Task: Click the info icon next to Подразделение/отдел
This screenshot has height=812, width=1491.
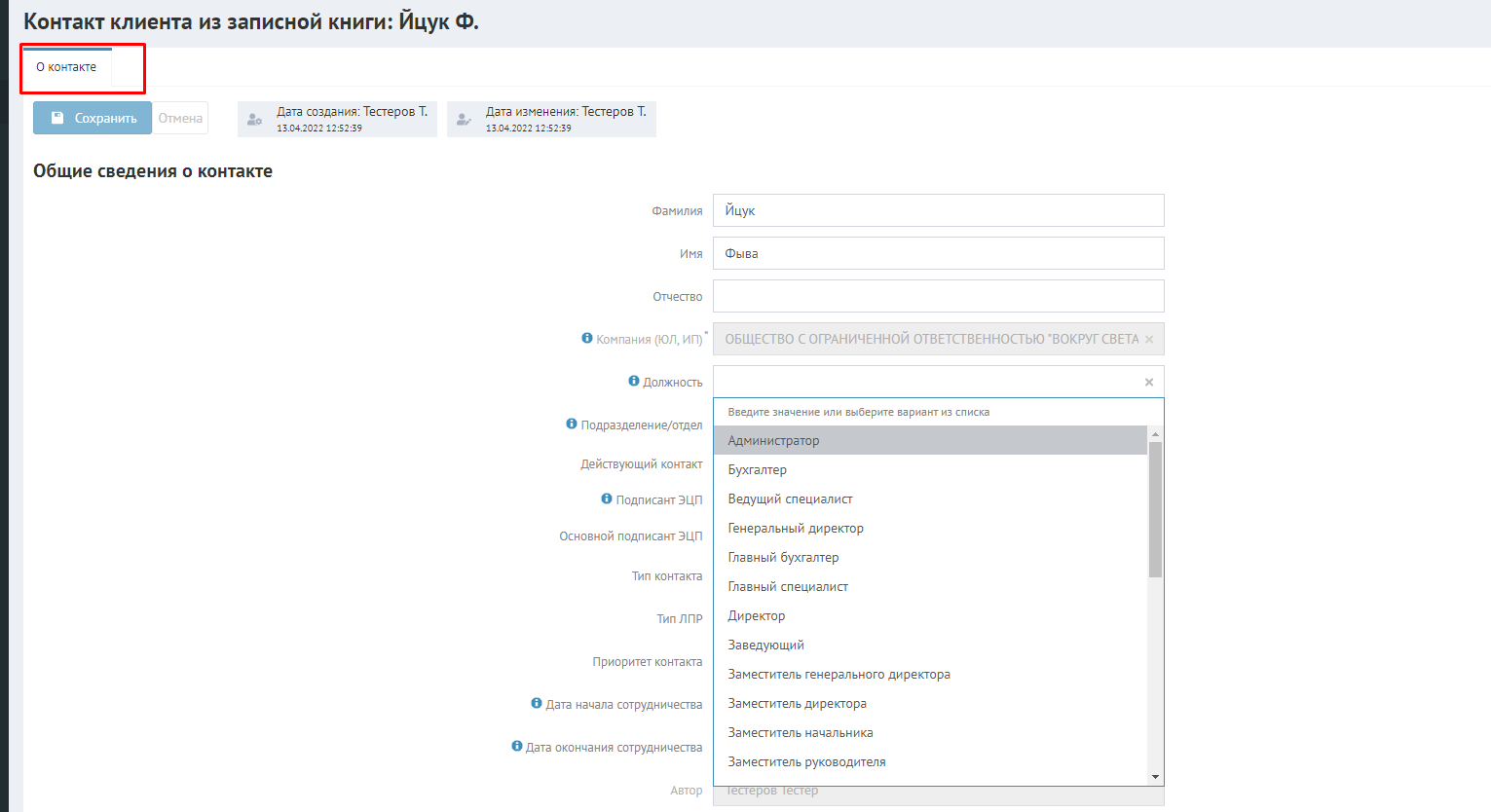Action: (x=572, y=424)
